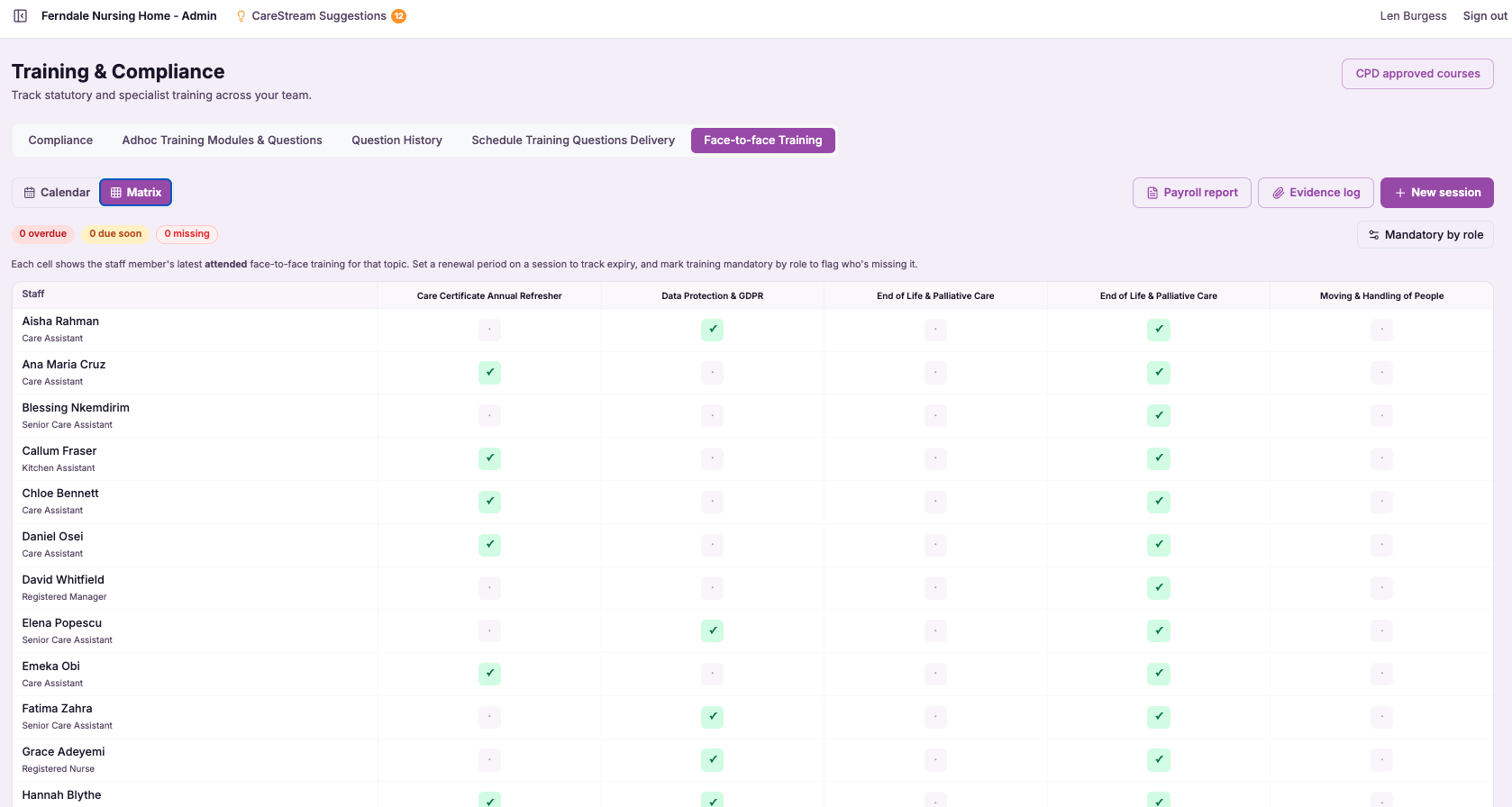Open Fatima Zahra's Data Protection & GDPR checkmark
The image size is (1512, 807).
click(713, 717)
